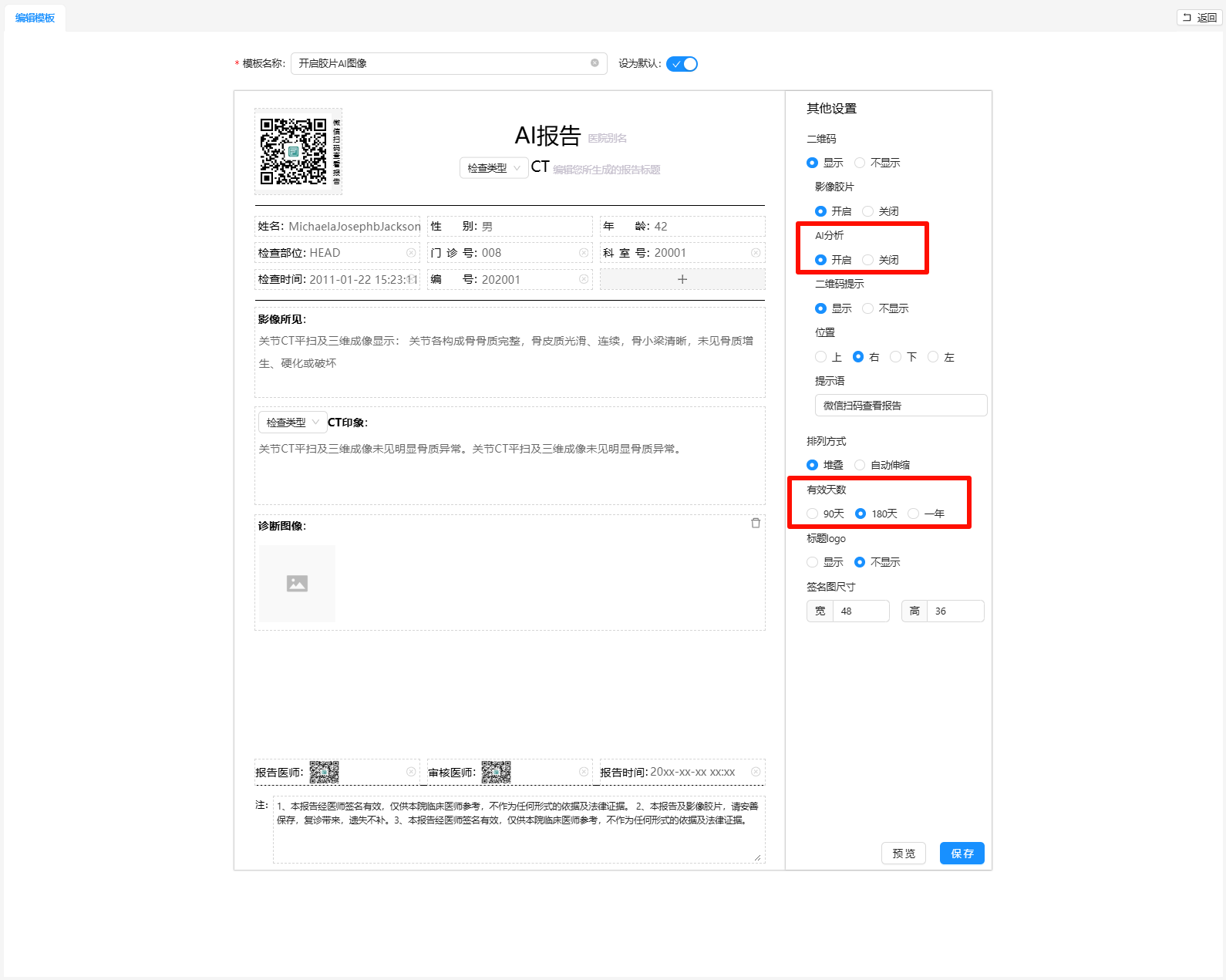Screen dimensions: 1226x980
Task: Toggle the 设为默认 switch
Action: click(x=682, y=64)
